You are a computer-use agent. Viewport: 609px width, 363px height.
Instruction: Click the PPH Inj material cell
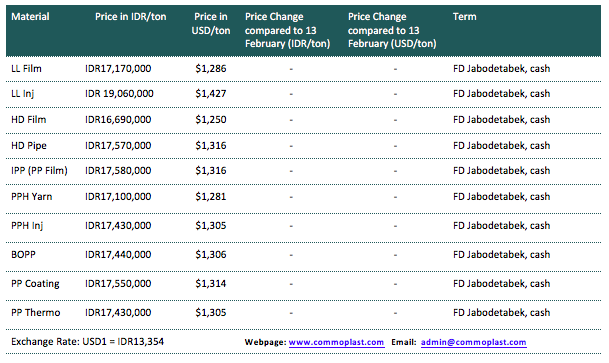[x=27, y=226]
